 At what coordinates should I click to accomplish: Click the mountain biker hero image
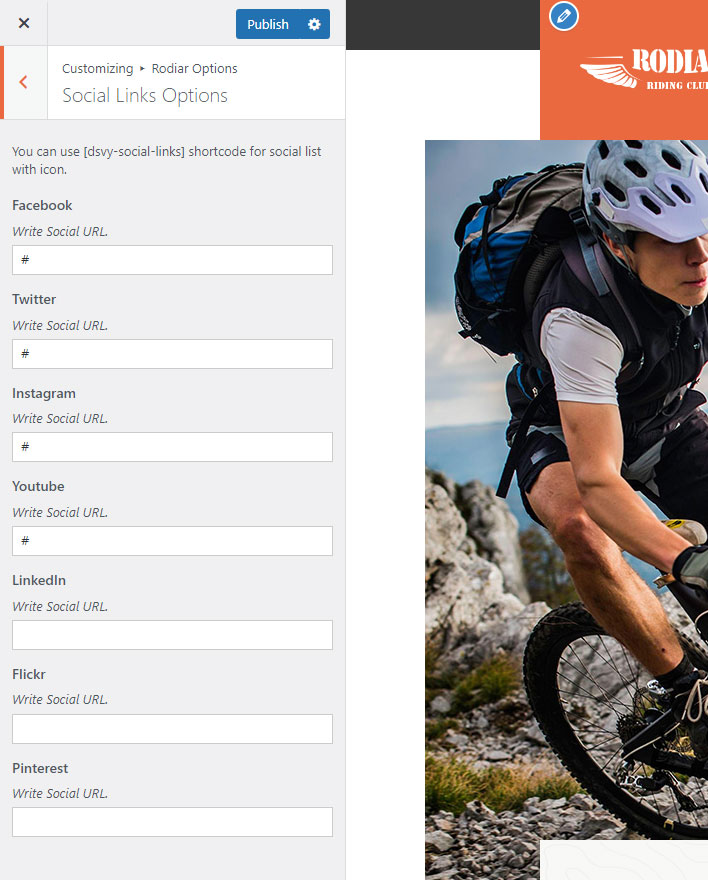pos(567,489)
